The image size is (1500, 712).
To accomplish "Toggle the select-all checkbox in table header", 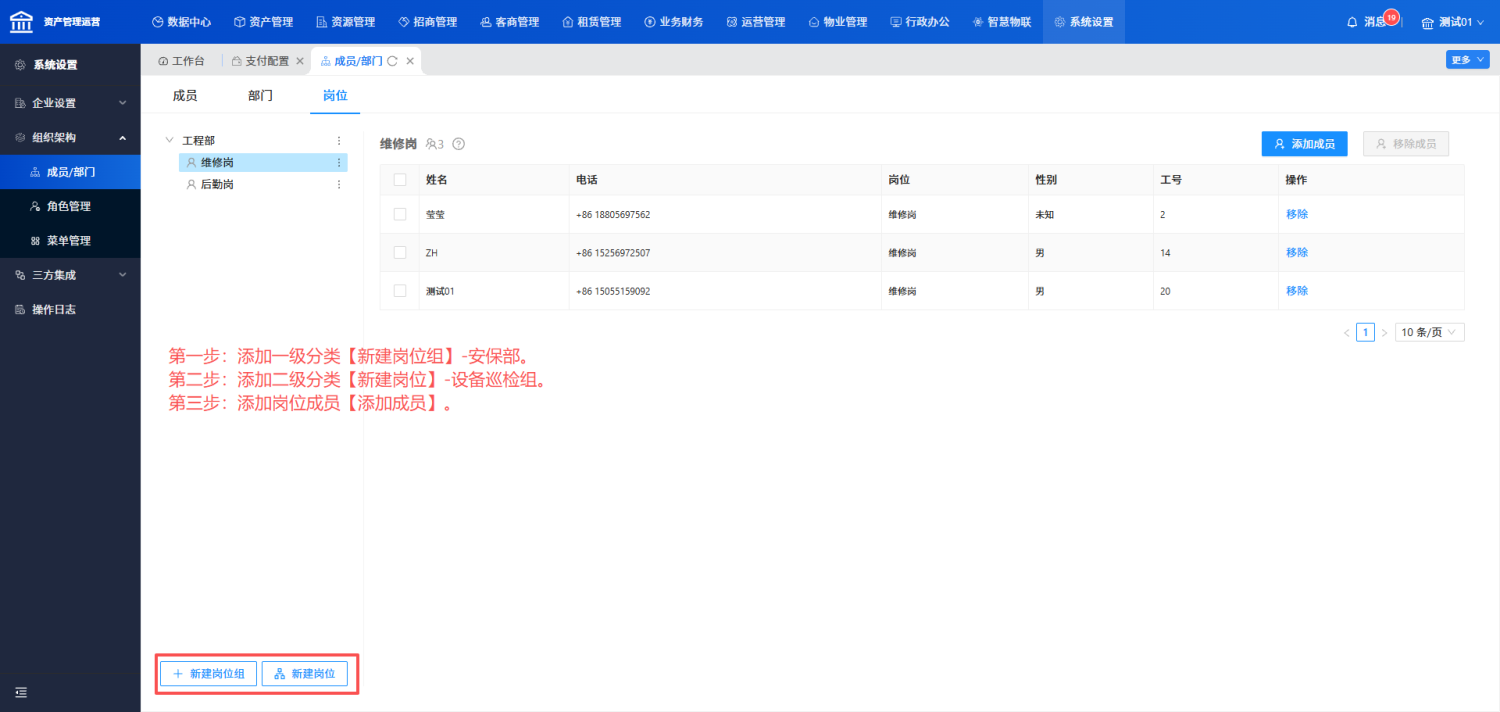I will click(400, 180).
